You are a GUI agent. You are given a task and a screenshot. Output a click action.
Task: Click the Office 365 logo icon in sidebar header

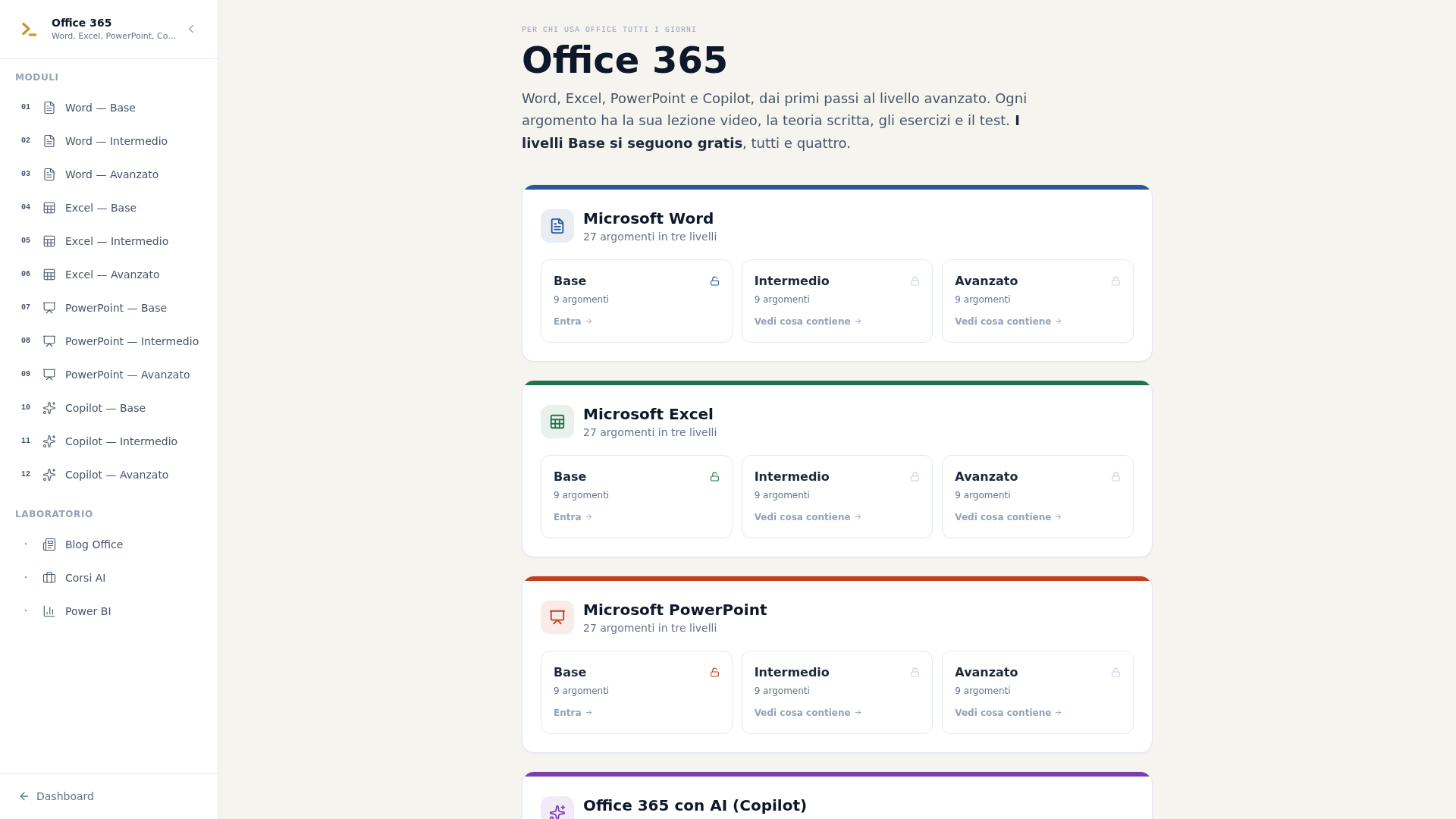coord(29,29)
